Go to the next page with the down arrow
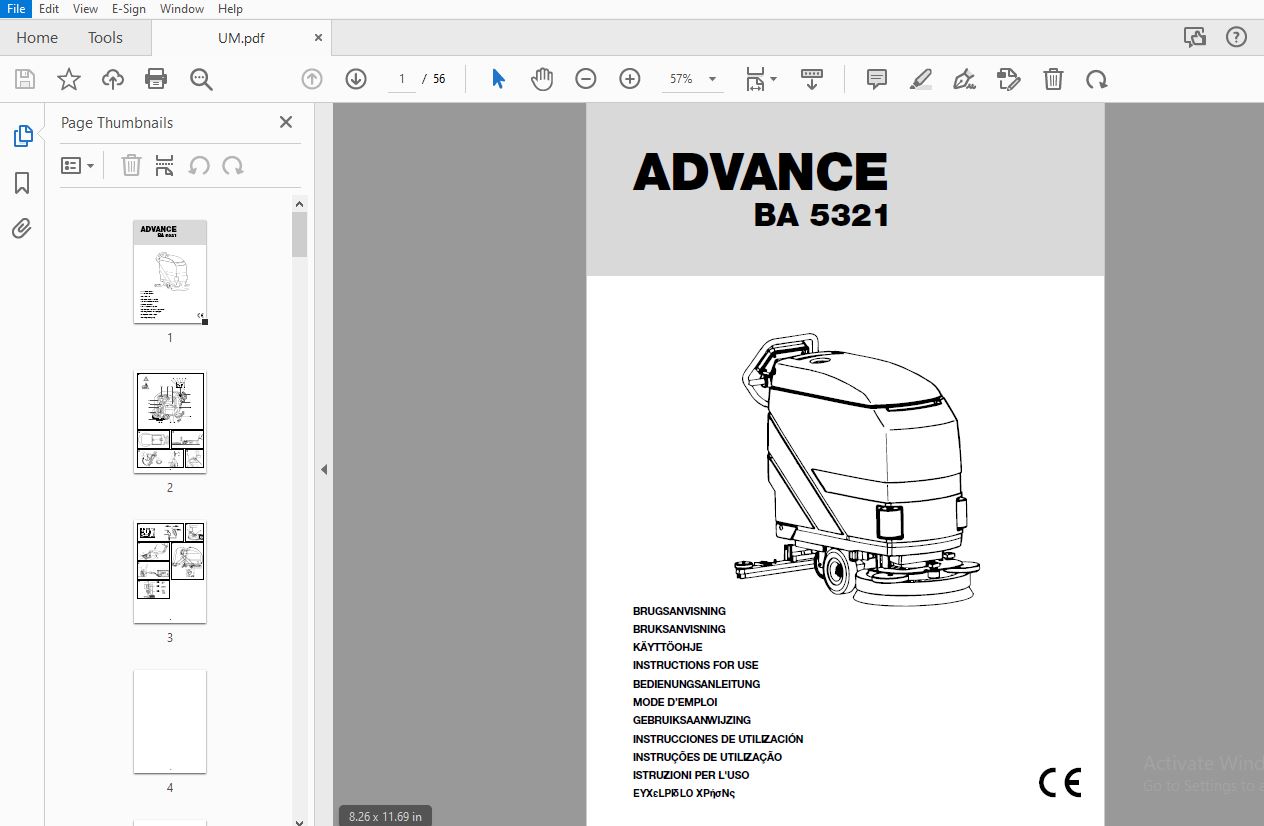Viewport: 1264px width, 826px height. (356, 79)
